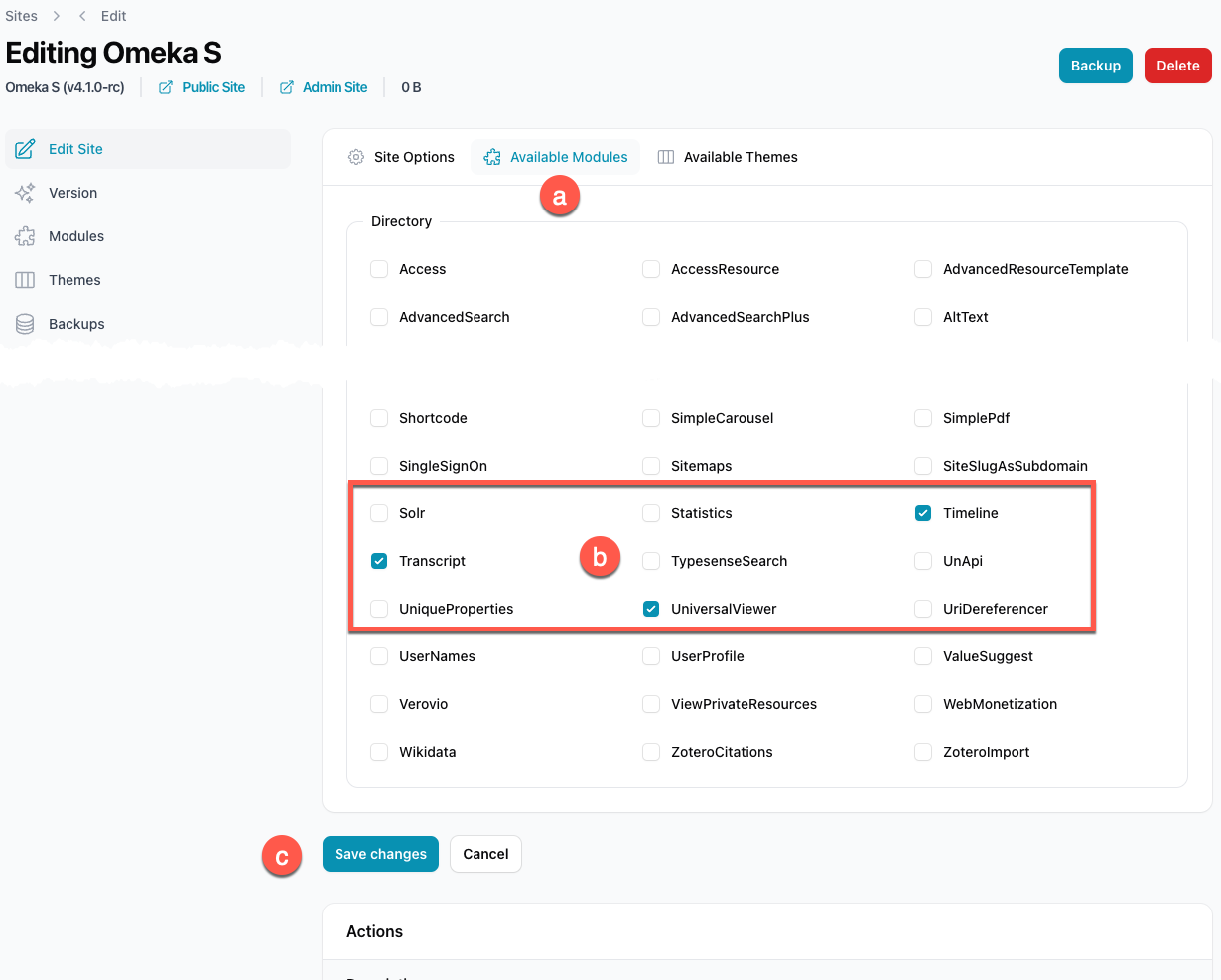Click the back chevron before Edit breadcrumb
The height and width of the screenshot is (980, 1221).
click(82, 16)
